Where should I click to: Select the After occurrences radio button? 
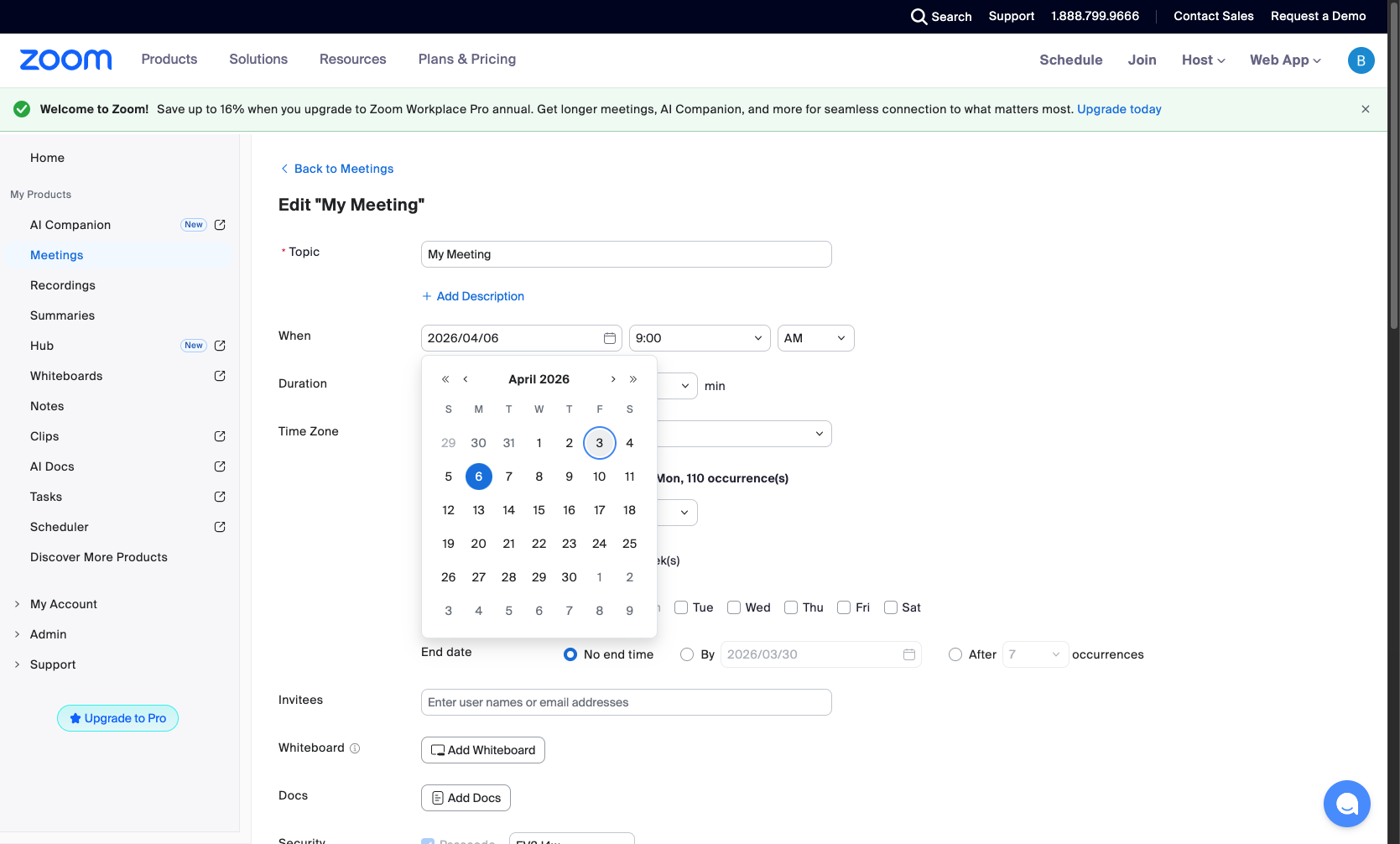click(955, 654)
